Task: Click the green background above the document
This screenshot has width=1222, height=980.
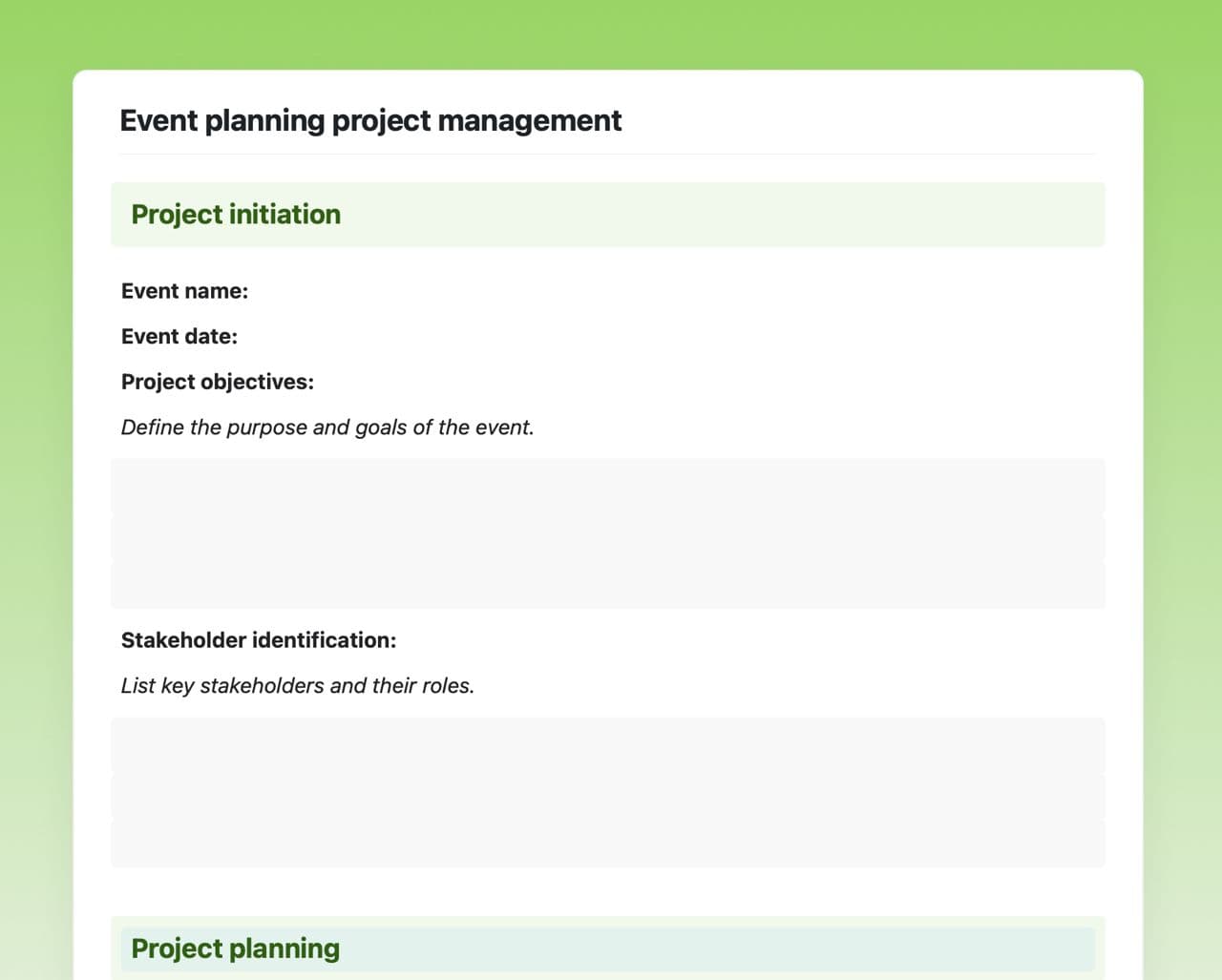Action: (x=611, y=33)
